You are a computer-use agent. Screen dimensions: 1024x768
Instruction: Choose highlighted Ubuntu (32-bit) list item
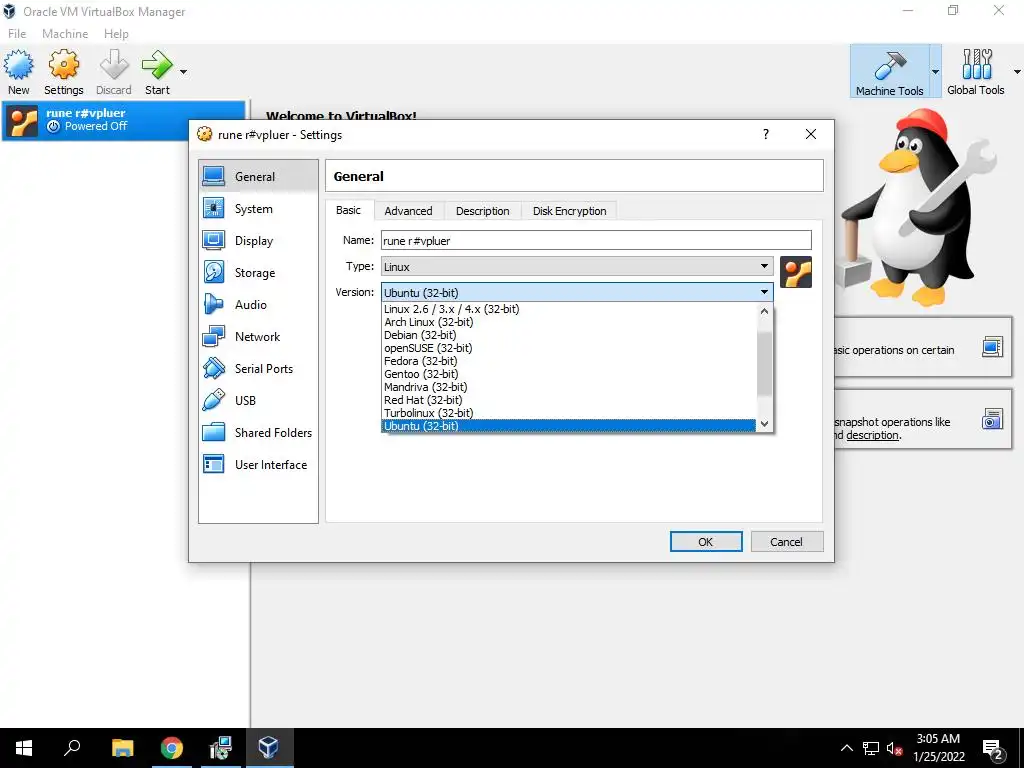[x=568, y=426]
